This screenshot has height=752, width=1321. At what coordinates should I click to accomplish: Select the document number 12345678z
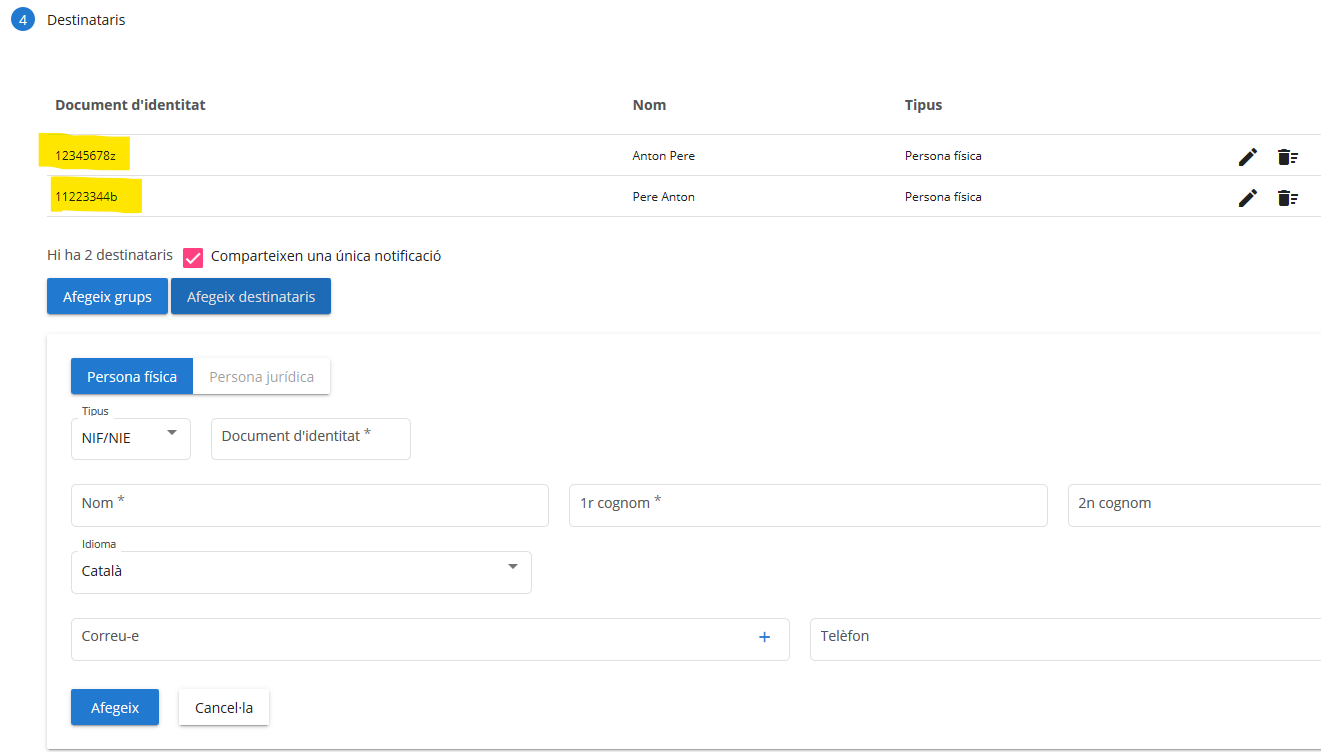pyautogui.click(x=85, y=156)
